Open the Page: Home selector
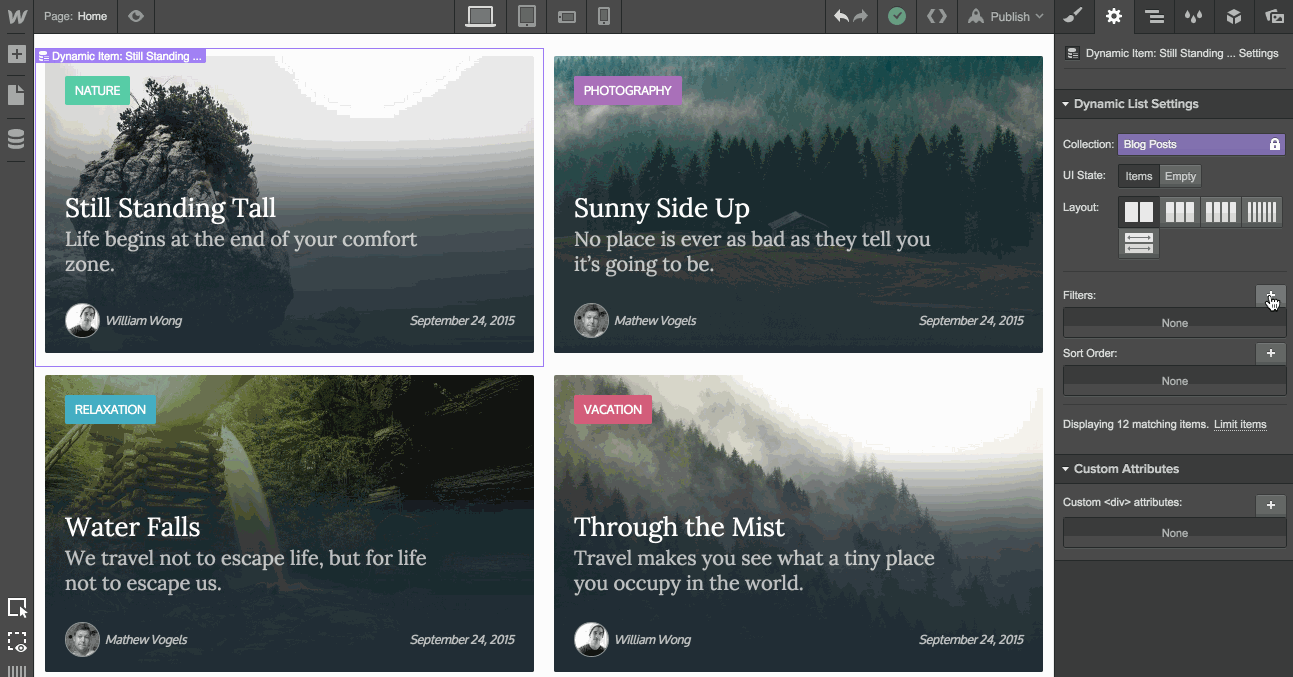Image resolution: width=1293 pixels, height=677 pixels. tap(76, 16)
